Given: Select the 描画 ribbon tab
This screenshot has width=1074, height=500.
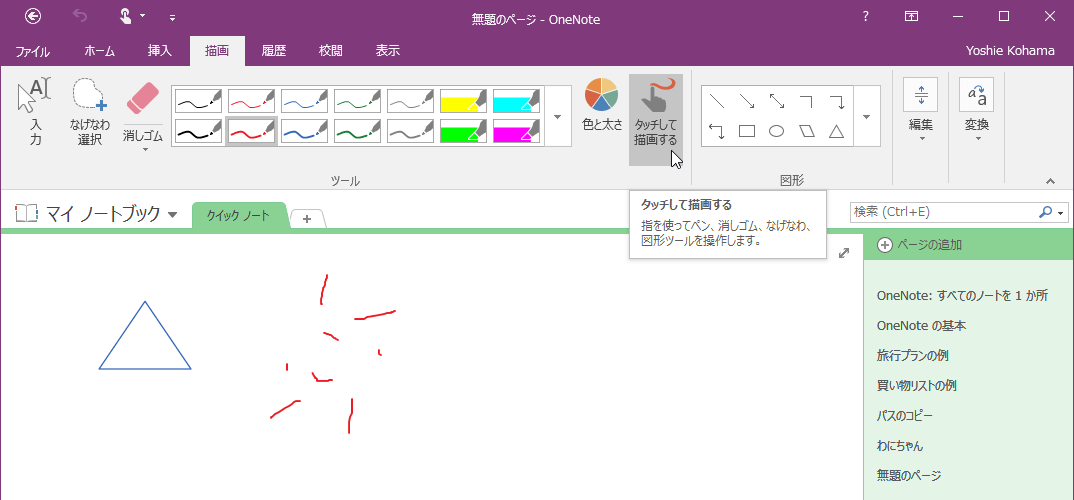Looking at the screenshot, I should click(216, 51).
